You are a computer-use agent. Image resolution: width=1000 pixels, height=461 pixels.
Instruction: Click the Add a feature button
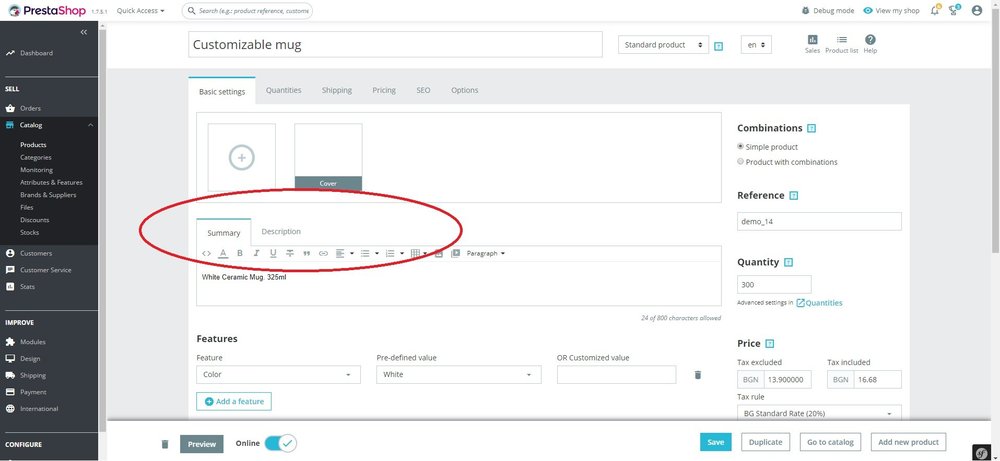234,402
